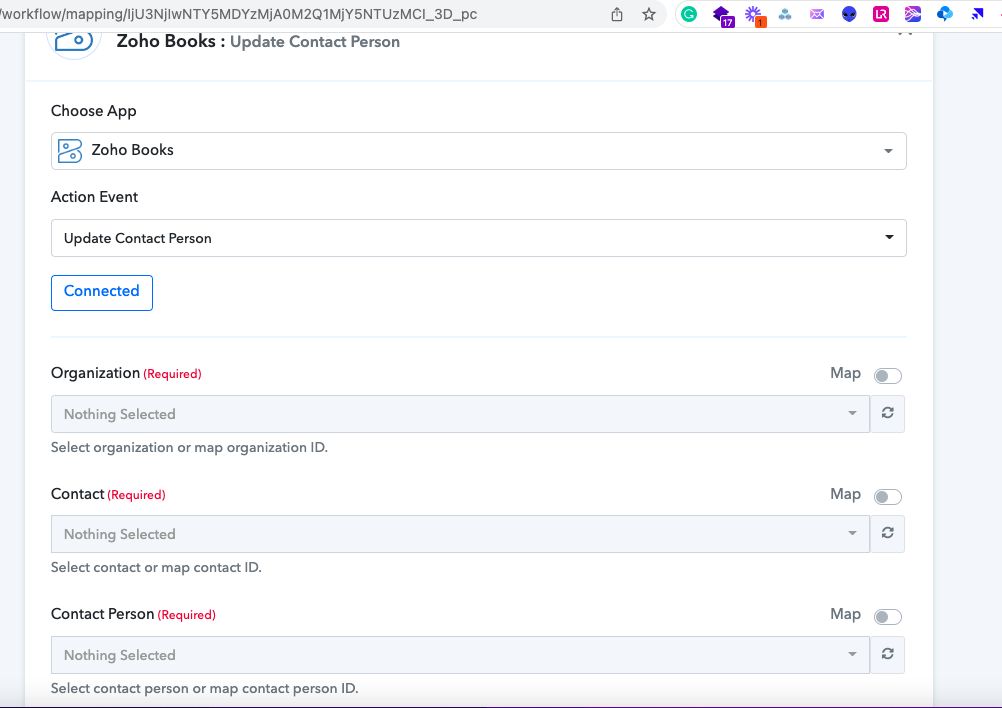Click the share icon in address bar
This screenshot has height=708, width=1002.
pos(617,14)
